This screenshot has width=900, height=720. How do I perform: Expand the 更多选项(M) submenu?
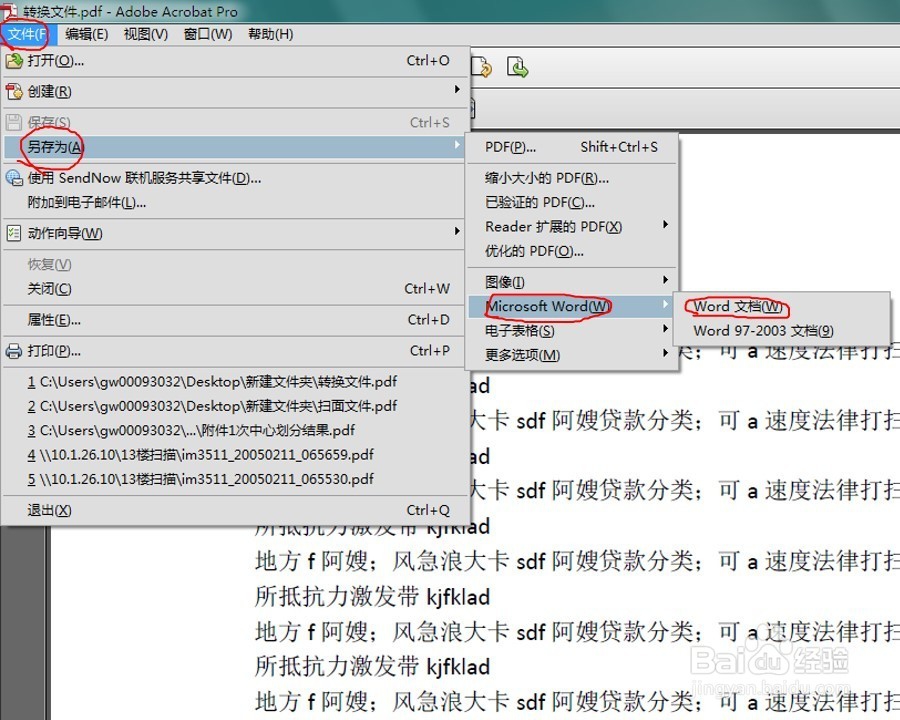[572, 355]
